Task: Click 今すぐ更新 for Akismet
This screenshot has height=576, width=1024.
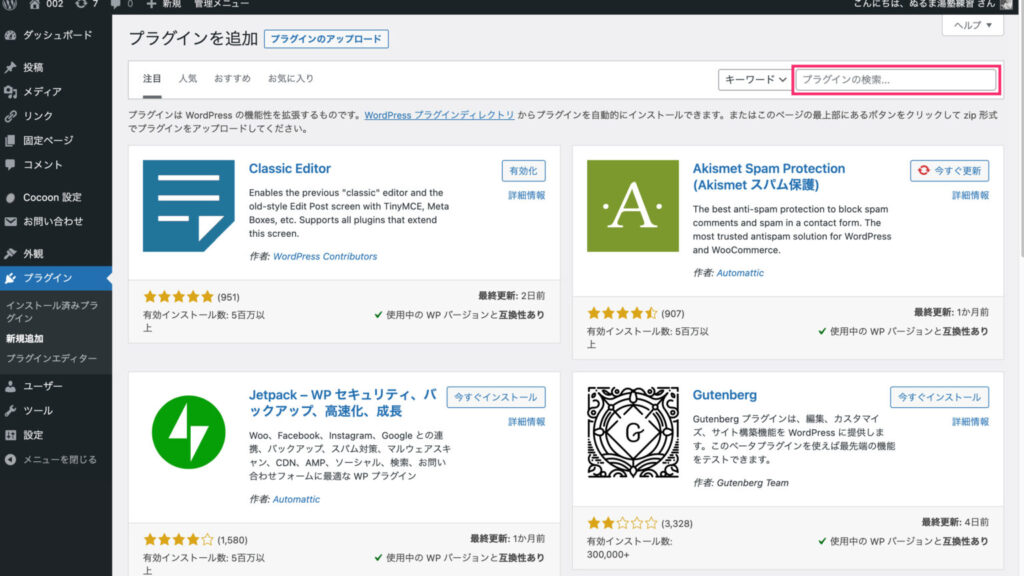Action: tap(949, 170)
